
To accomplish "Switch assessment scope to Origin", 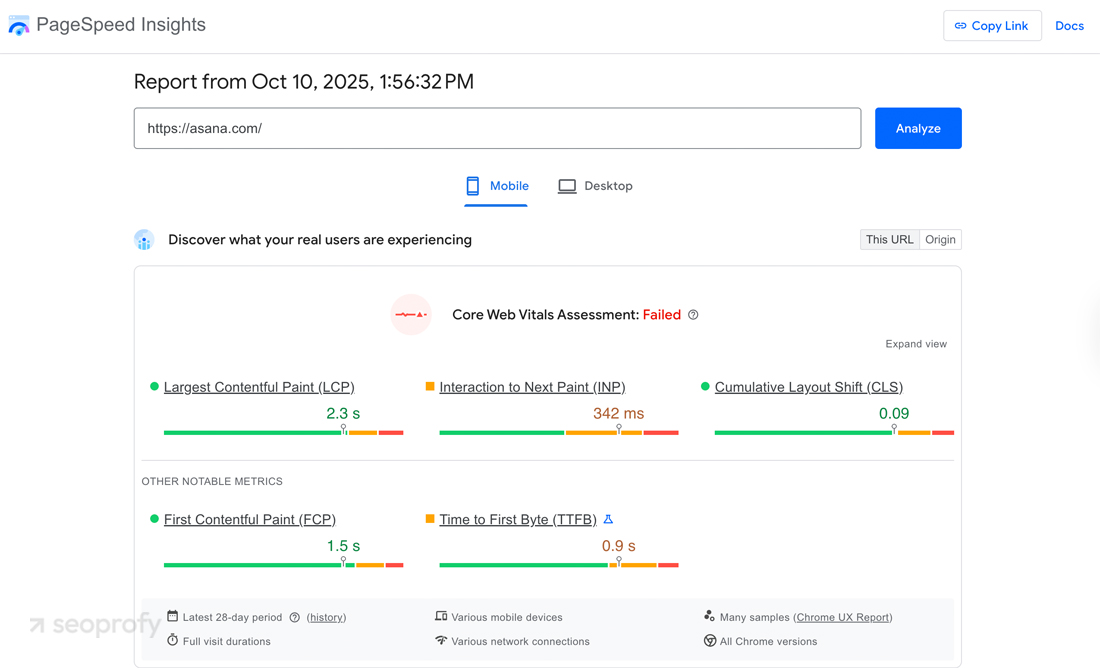I will click(940, 239).
